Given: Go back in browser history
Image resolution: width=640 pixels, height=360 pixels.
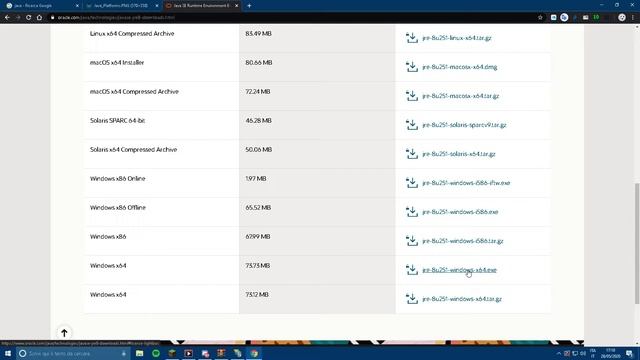Looking at the screenshot, I should click(7, 18).
